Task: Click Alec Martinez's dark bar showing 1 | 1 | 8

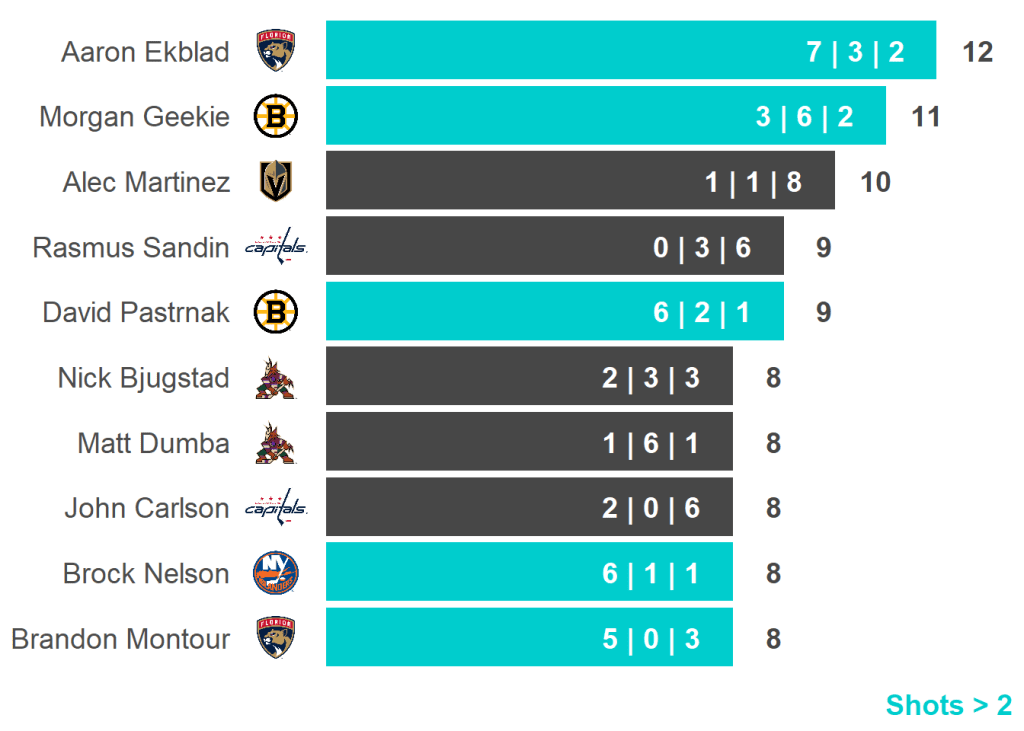Action: [x=580, y=181]
